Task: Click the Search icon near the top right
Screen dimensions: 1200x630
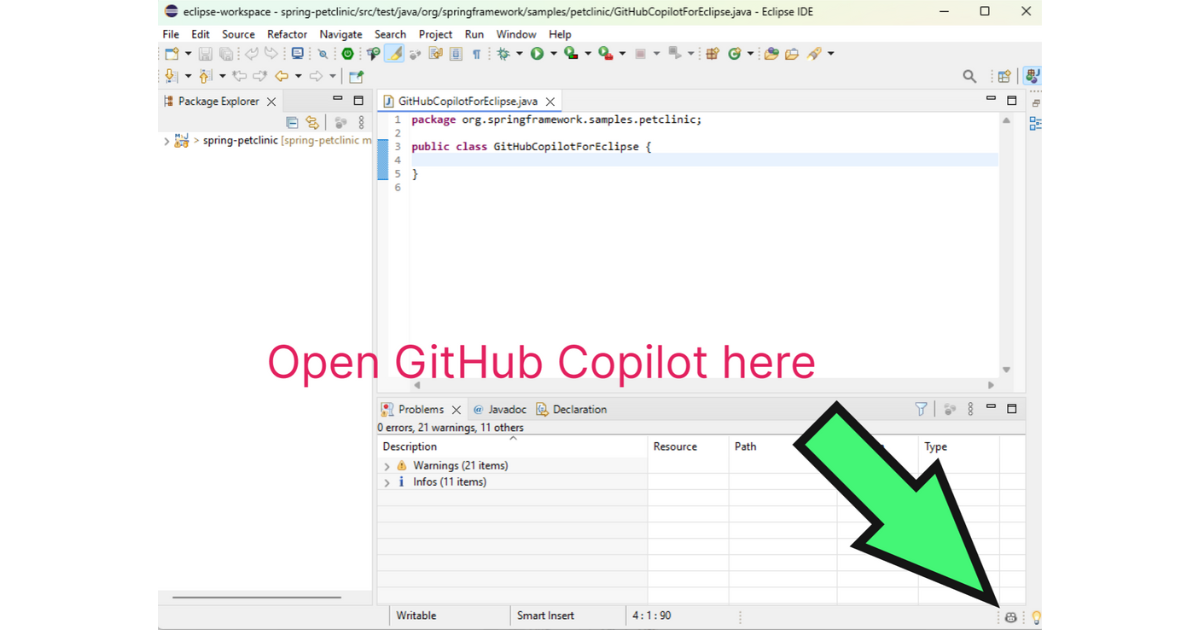Action: (x=969, y=76)
